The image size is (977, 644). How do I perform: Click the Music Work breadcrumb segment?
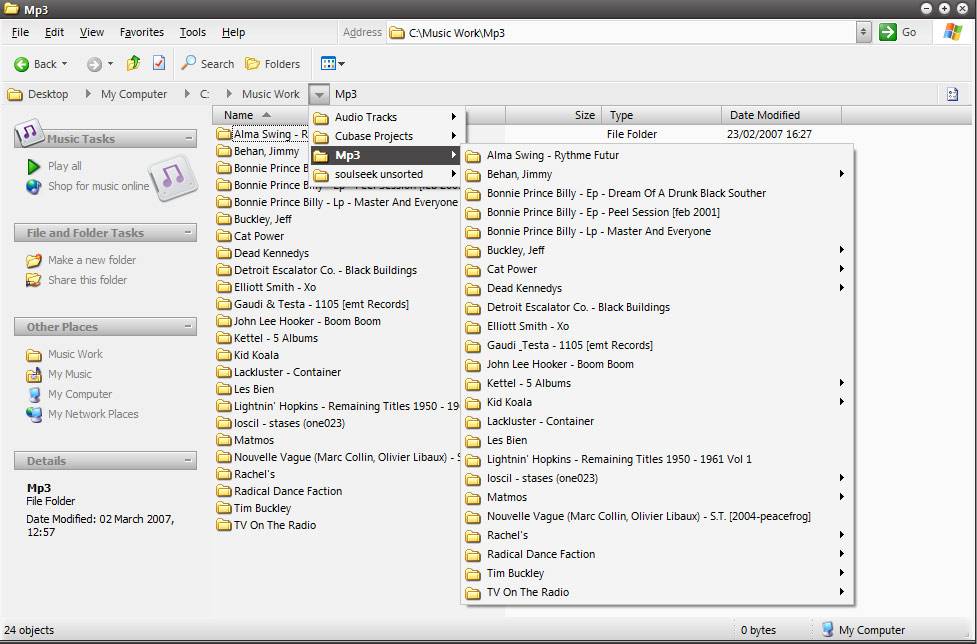270,94
